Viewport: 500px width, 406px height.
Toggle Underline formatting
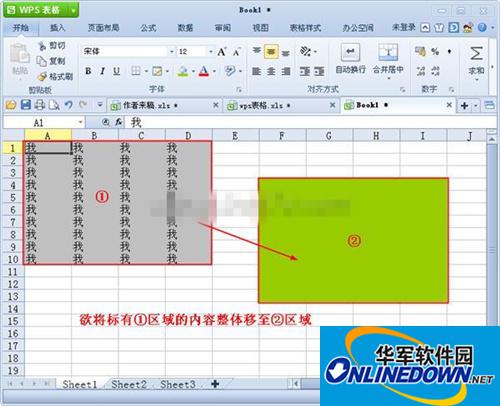tap(116, 71)
